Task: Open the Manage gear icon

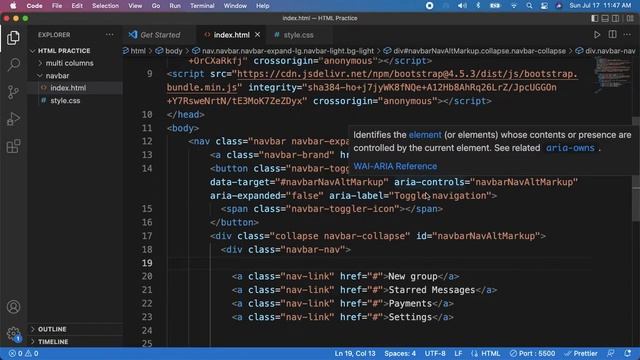Action: click(13, 333)
